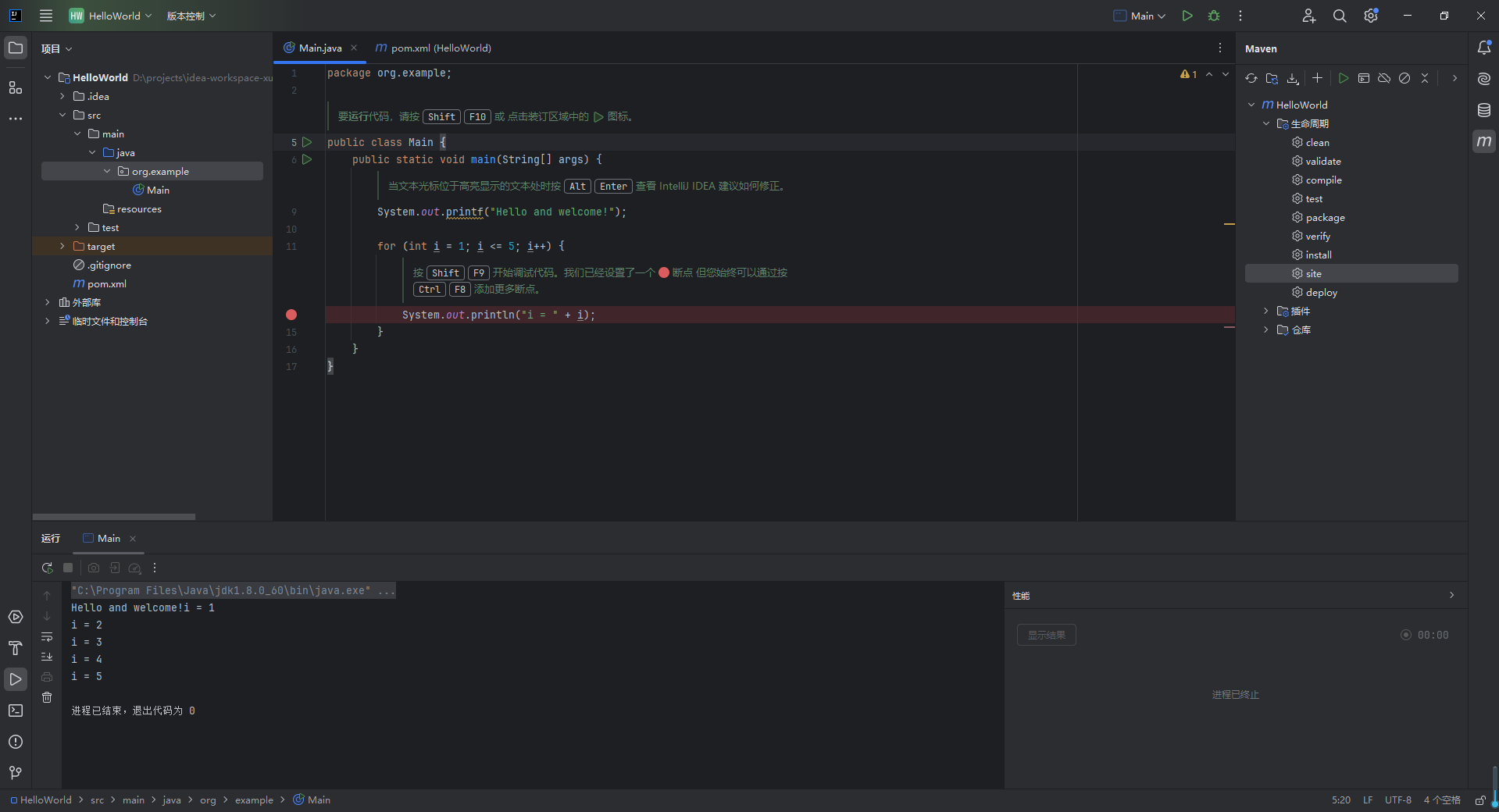Clear console output with trash icon
The width and height of the screenshot is (1499, 812).
click(47, 697)
